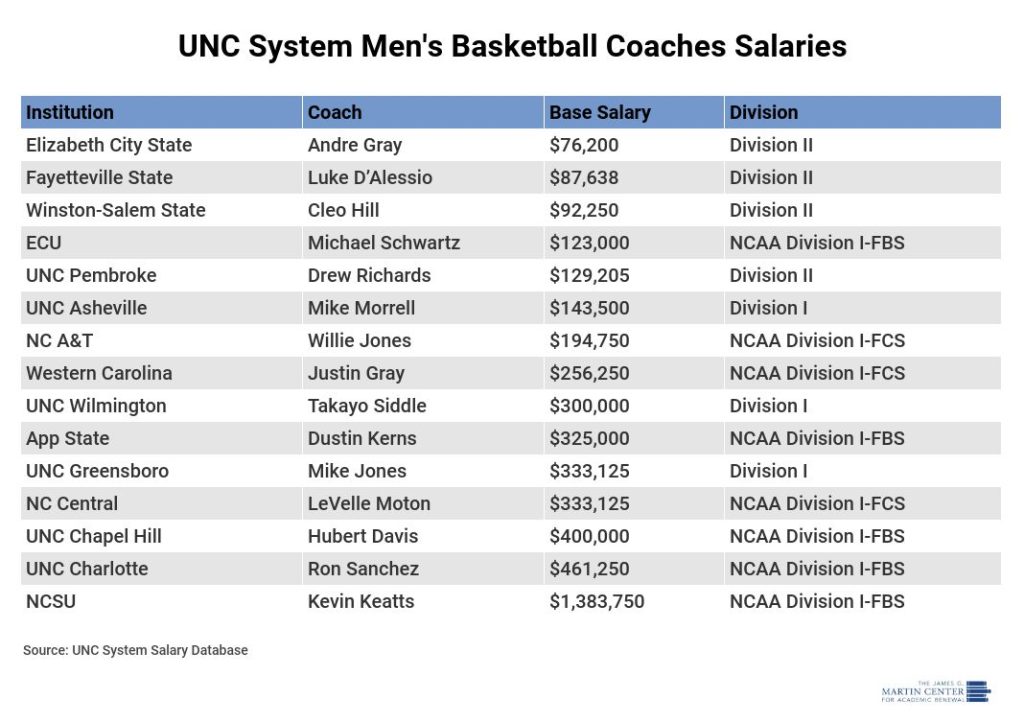Image resolution: width=1024 pixels, height=722 pixels.
Task: Click the Institution column header
Action: click(70, 112)
